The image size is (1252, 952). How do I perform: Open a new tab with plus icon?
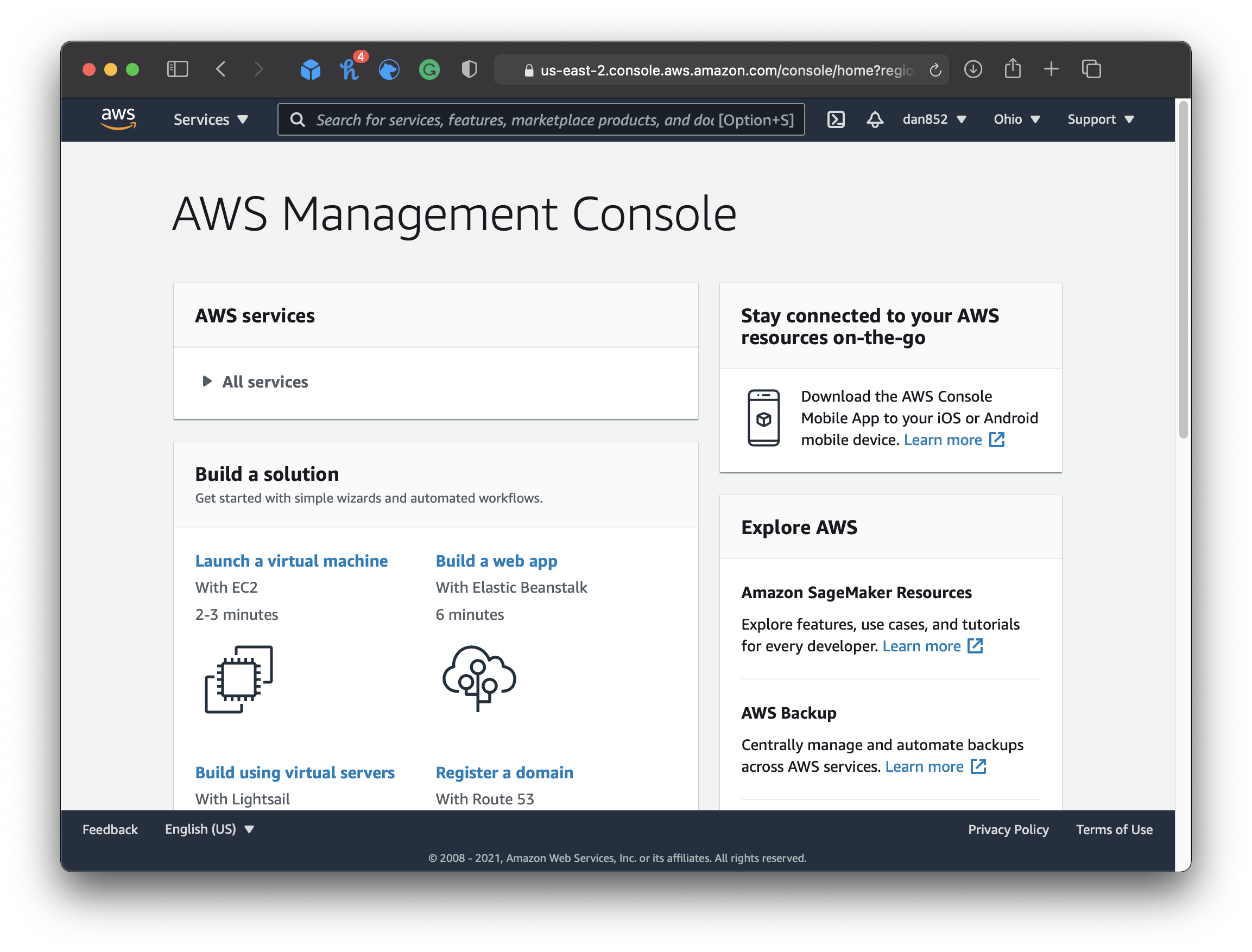pos(1051,69)
